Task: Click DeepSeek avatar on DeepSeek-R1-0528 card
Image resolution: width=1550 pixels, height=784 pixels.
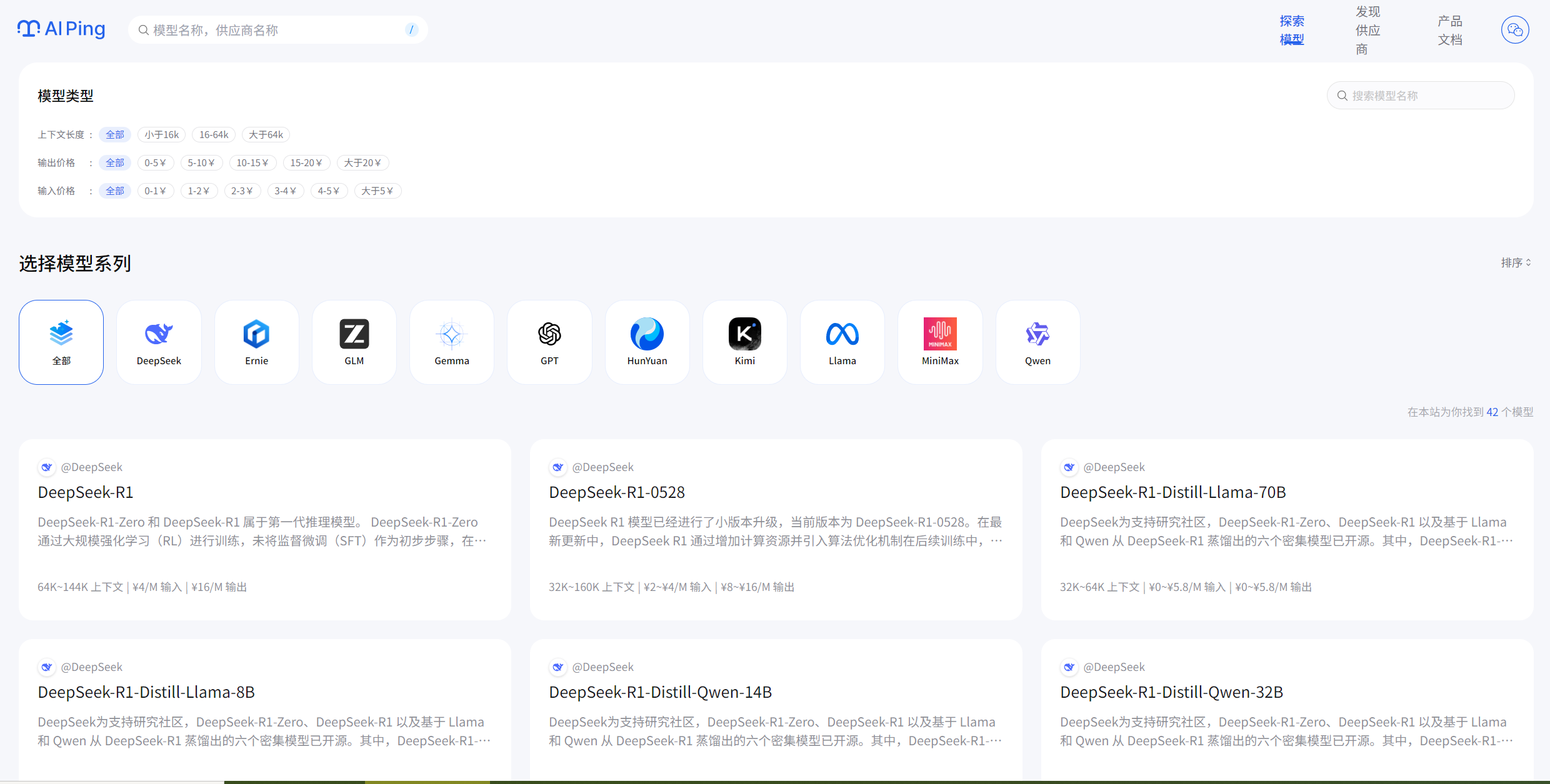Action: pos(558,467)
